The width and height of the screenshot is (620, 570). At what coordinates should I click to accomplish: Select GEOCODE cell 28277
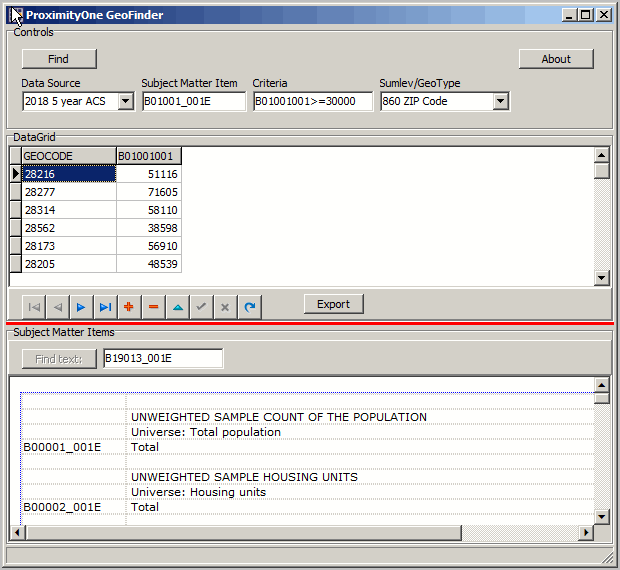point(69,192)
